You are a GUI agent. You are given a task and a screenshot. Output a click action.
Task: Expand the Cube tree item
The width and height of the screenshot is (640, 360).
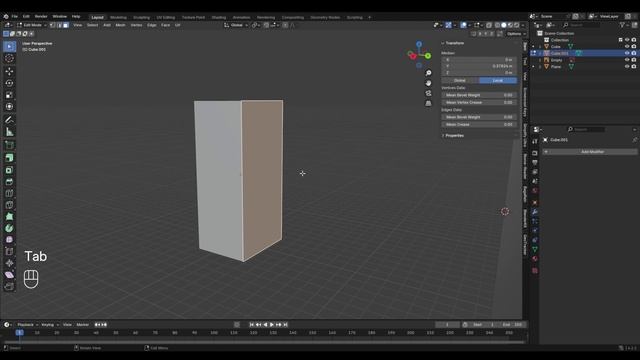540,47
